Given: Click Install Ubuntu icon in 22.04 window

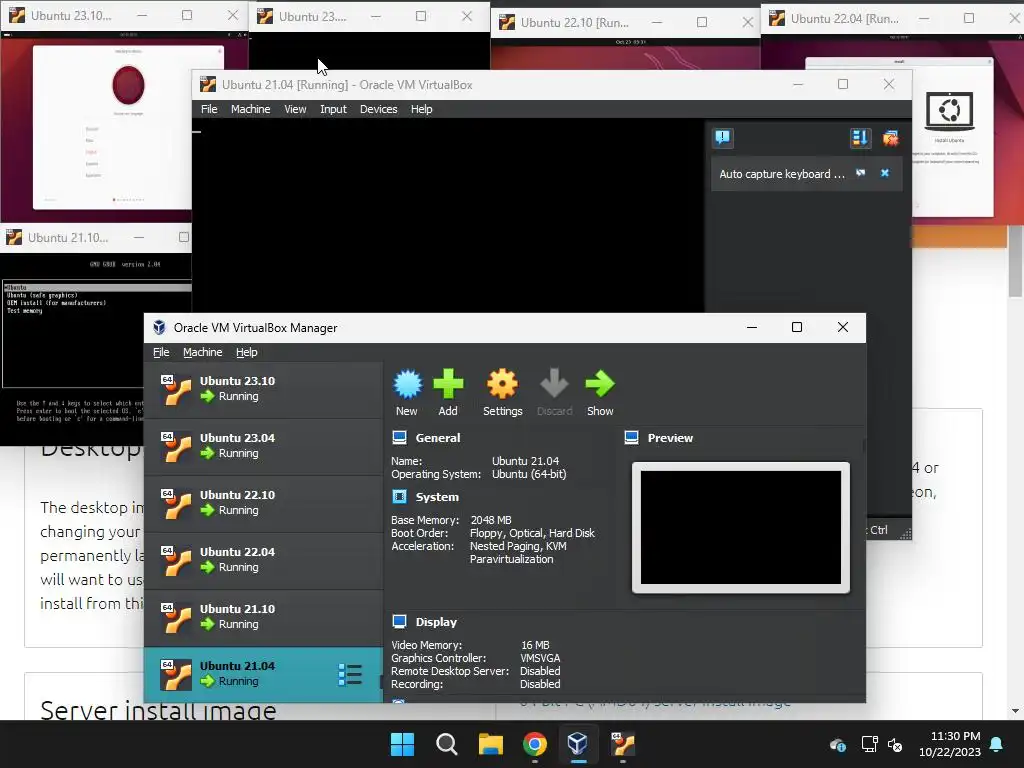Looking at the screenshot, I should (949, 112).
